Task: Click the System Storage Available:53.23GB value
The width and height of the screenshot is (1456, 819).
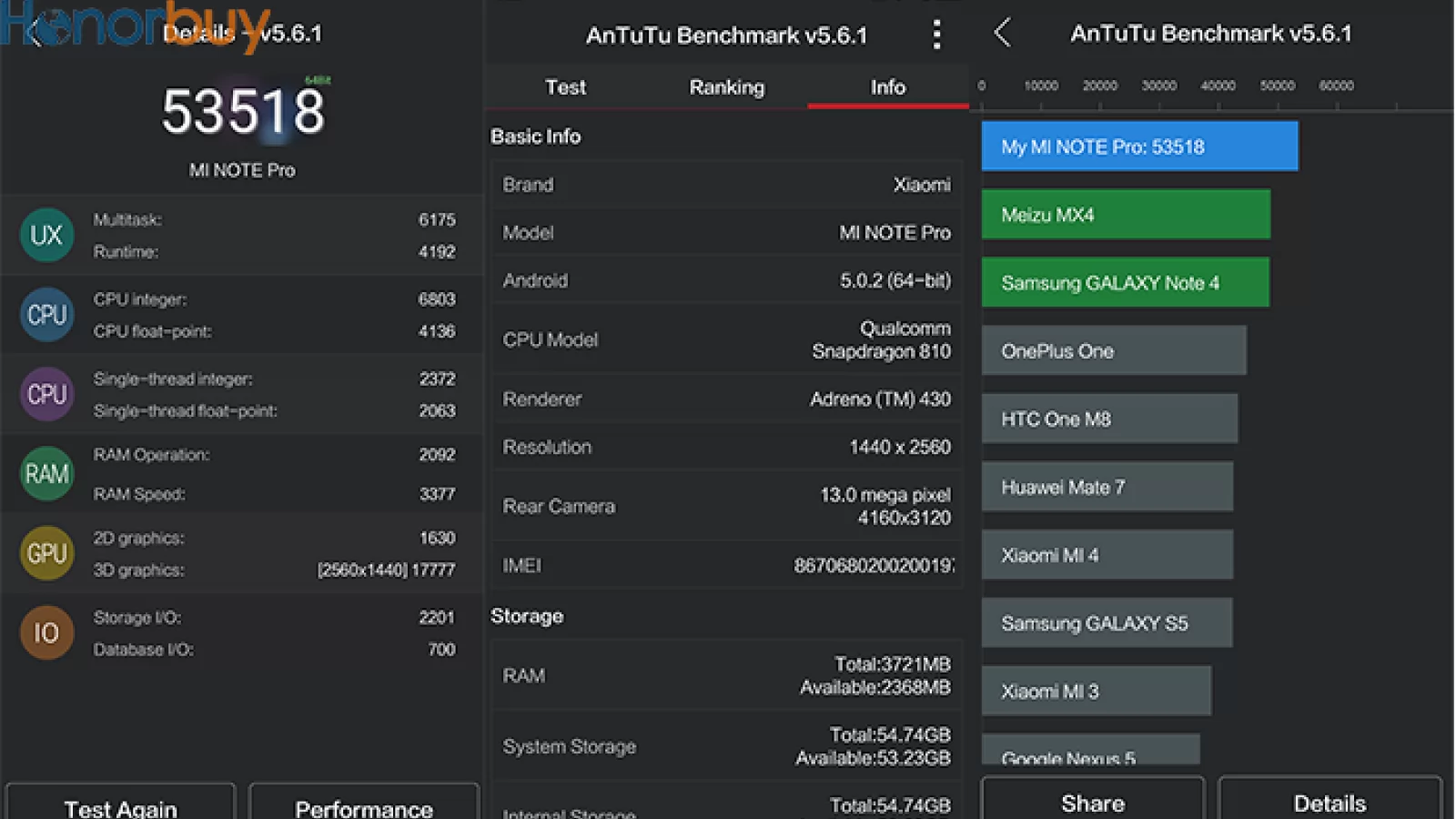Action: tap(873, 758)
